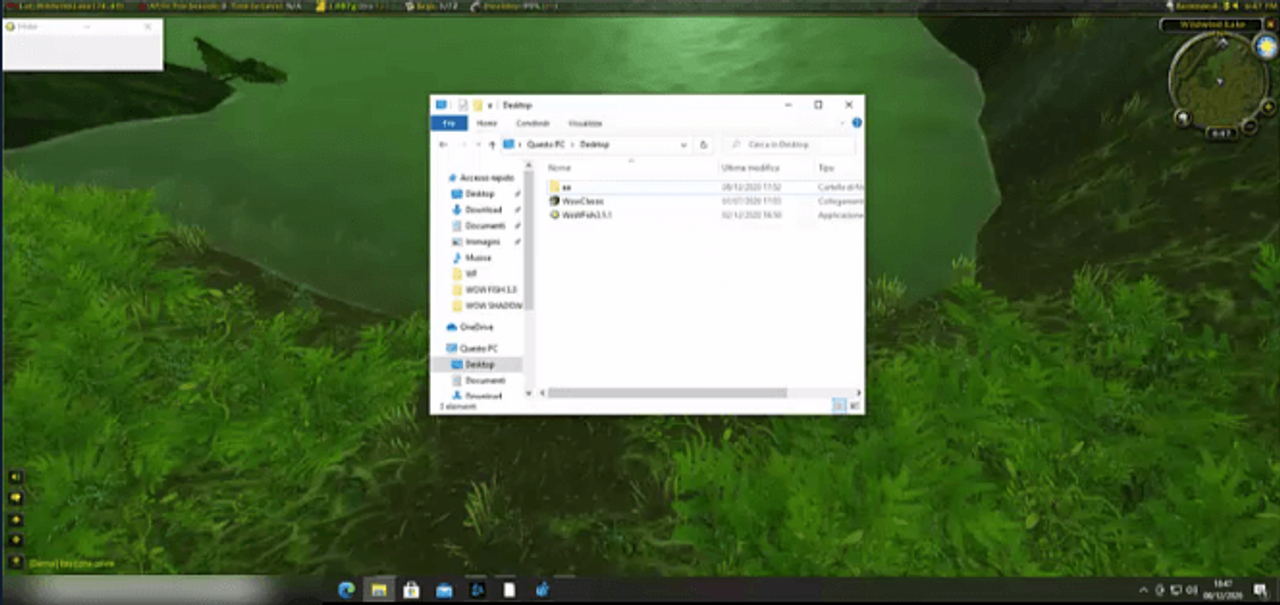
Task: Select Questo PC in the navigation tree
Action: [478, 348]
